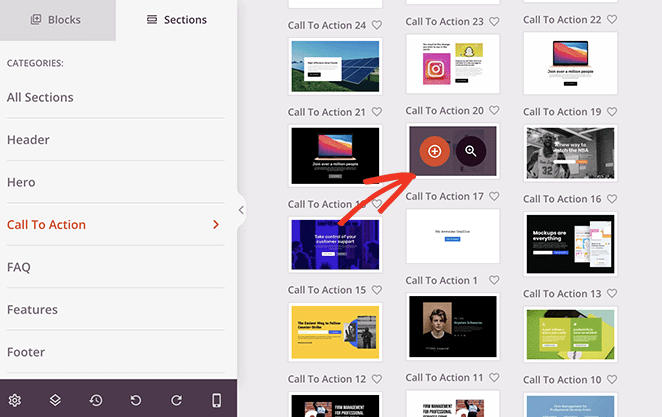Switch to mobile preview icon

point(217,399)
